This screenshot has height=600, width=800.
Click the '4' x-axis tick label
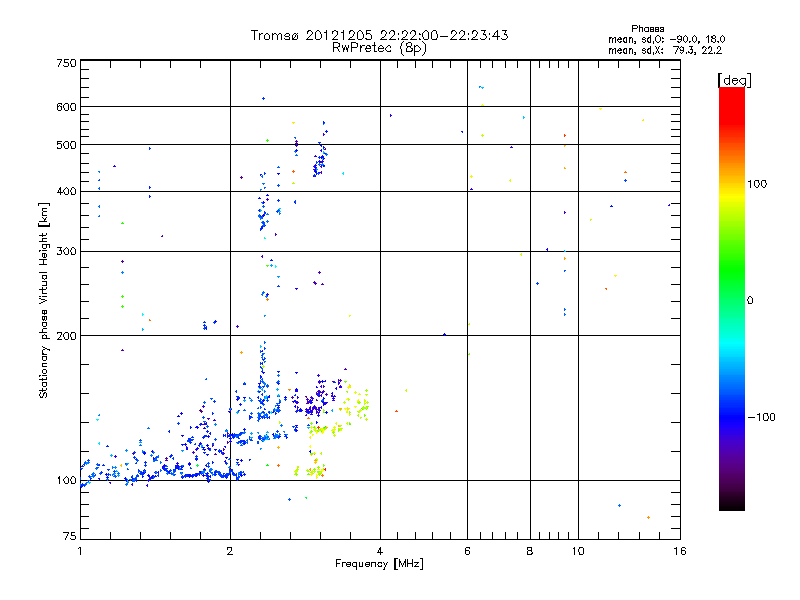coord(380,551)
